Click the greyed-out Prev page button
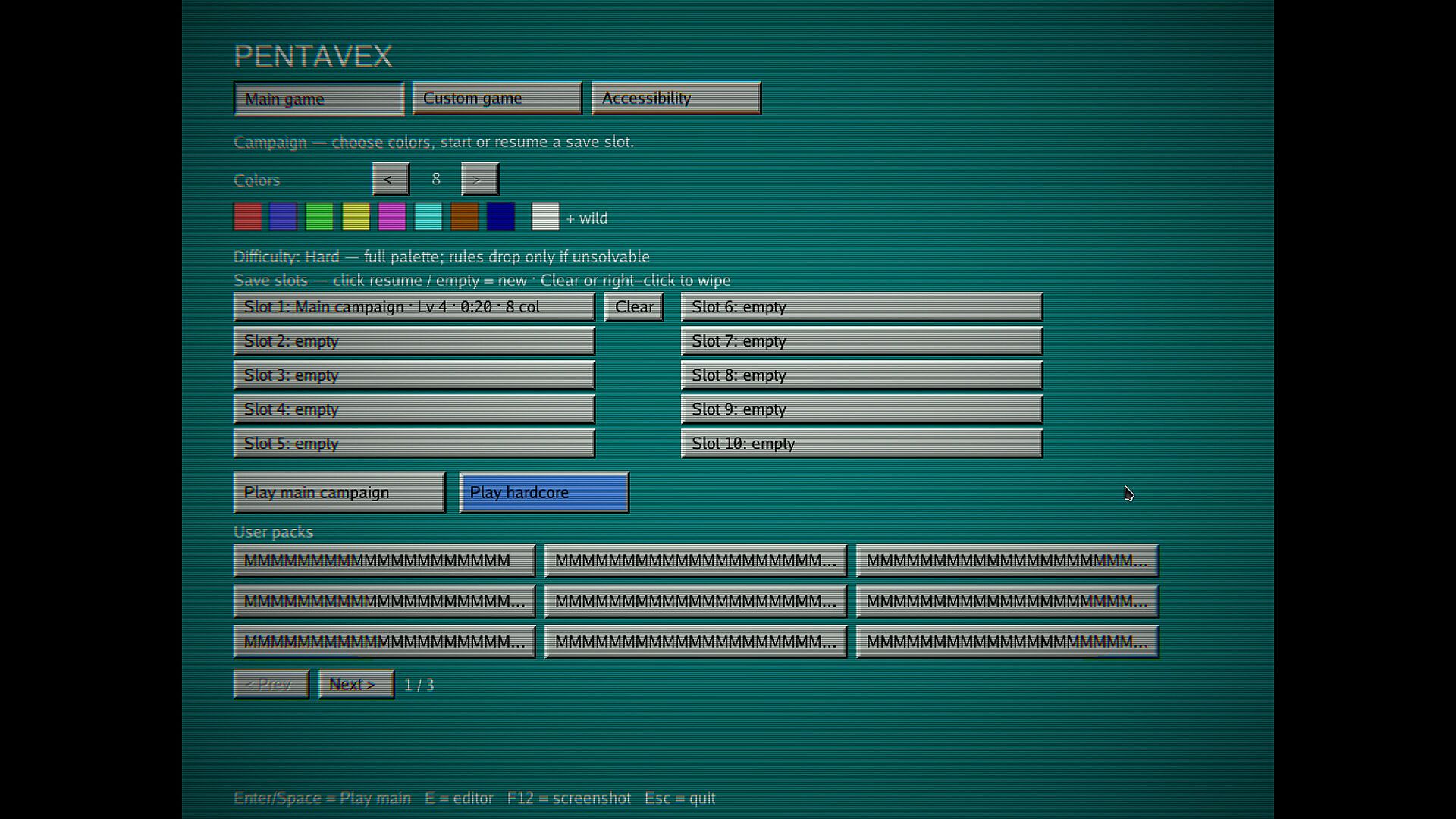The width and height of the screenshot is (1456, 819). tap(271, 685)
